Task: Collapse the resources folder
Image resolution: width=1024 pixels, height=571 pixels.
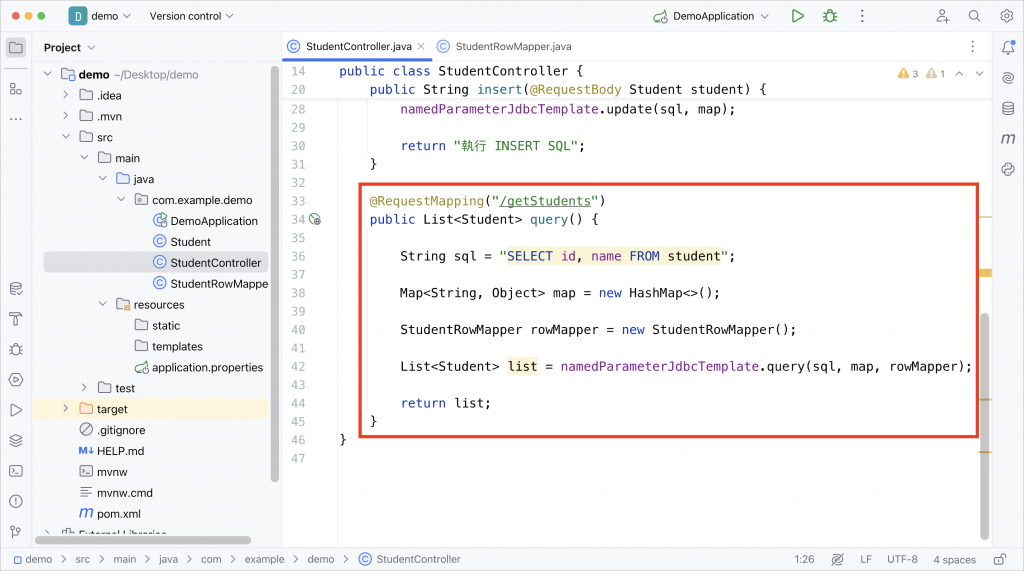Action: pos(103,304)
